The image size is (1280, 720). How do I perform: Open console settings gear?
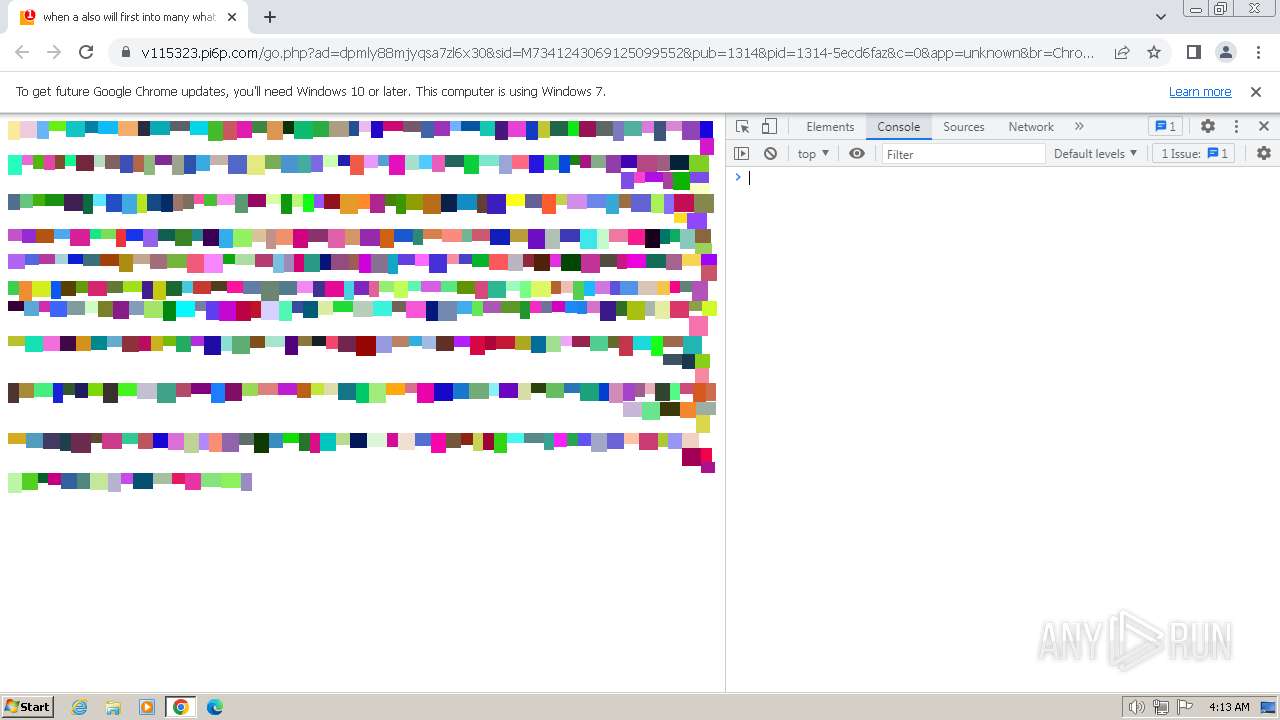[1264, 153]
